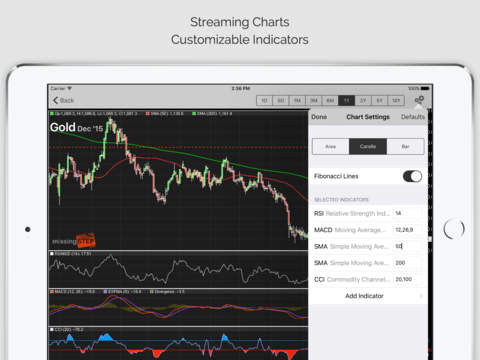480x360 pixels.
Task: Click the green OHLC legend marker
Action: pos(52,114)
